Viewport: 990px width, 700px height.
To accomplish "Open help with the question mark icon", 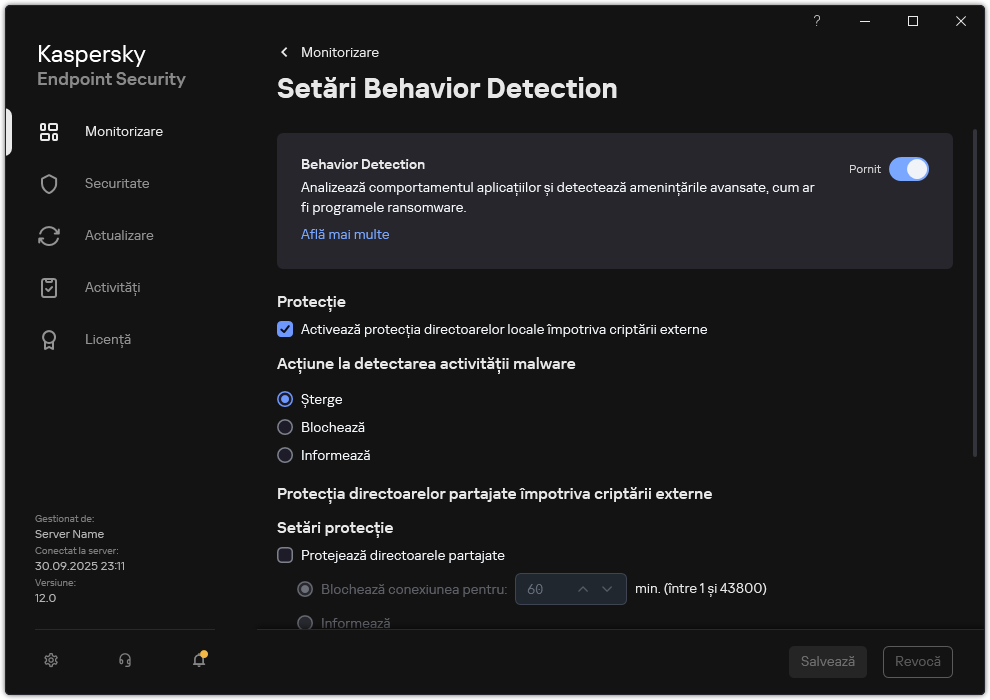I will [817, 21].
